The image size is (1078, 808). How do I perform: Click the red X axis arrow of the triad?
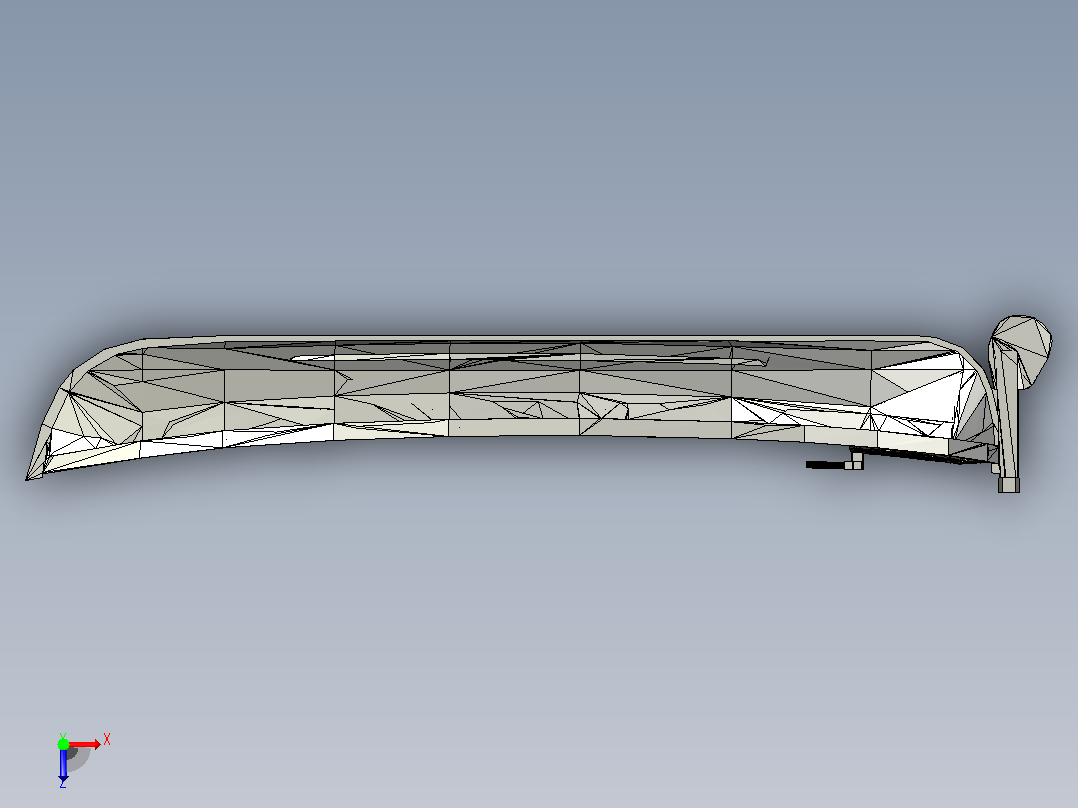(85, 744)
